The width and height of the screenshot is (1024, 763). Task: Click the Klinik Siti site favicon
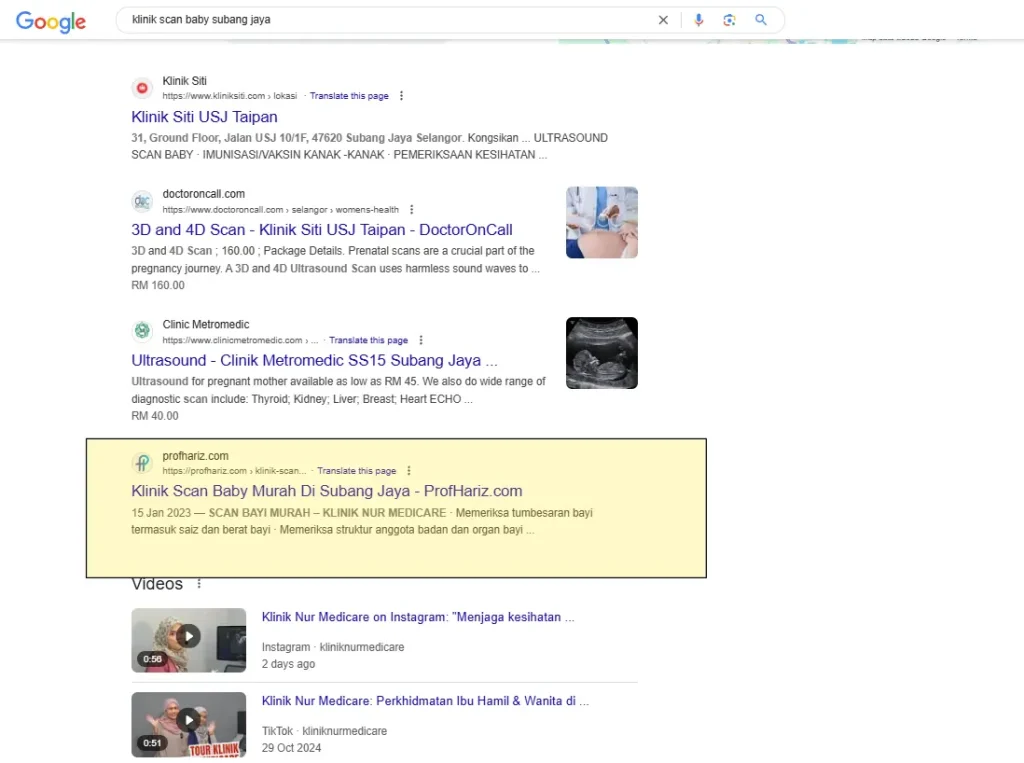click(142, 87)
